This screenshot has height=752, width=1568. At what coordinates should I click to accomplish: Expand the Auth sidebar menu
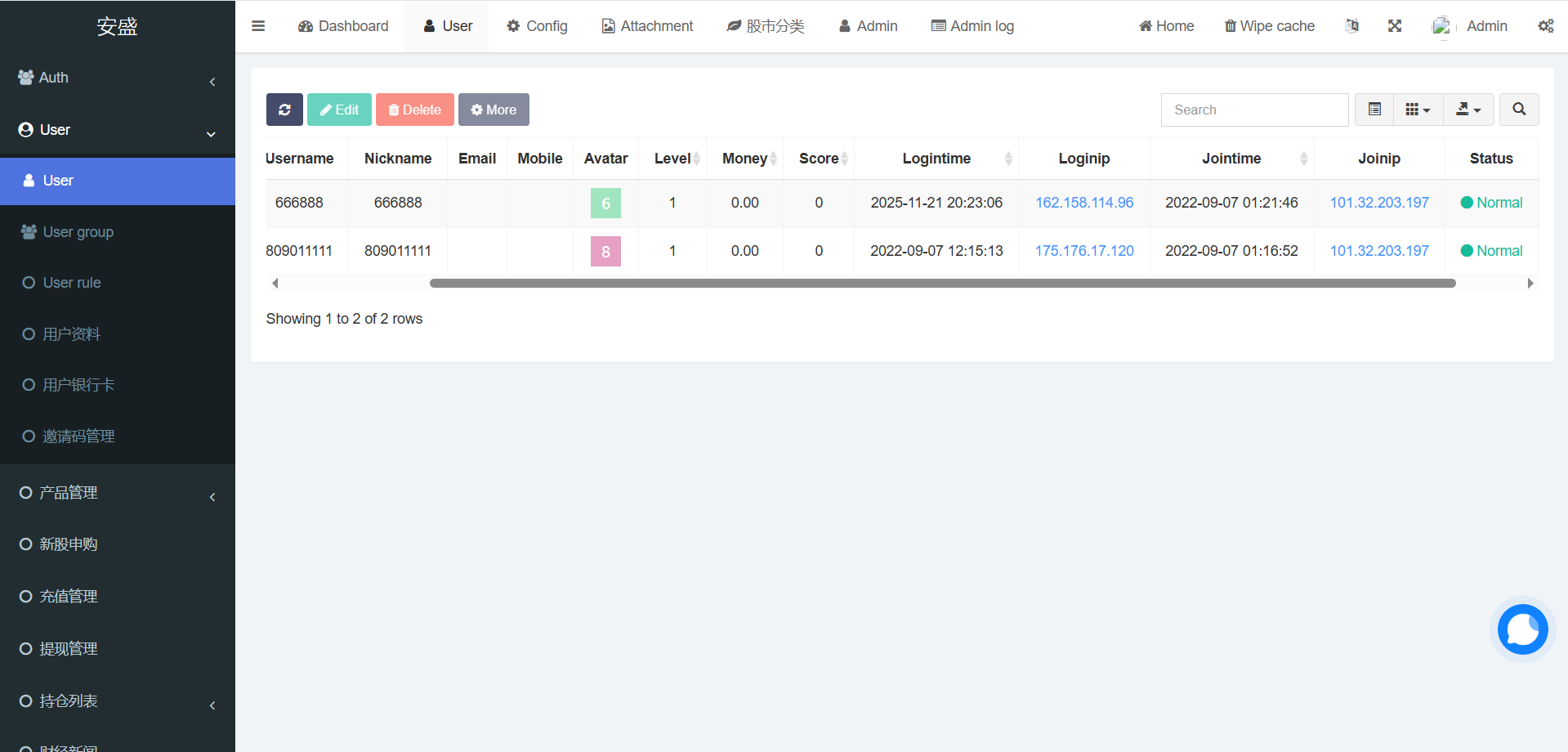point(117,78)
